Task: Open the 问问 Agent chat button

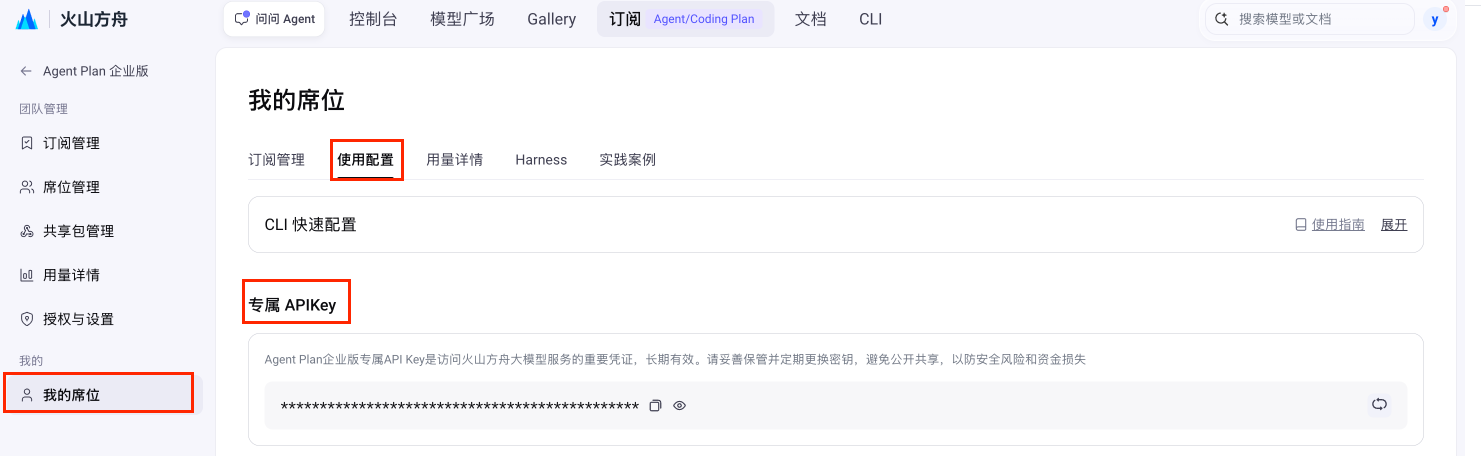Action: 274,19
